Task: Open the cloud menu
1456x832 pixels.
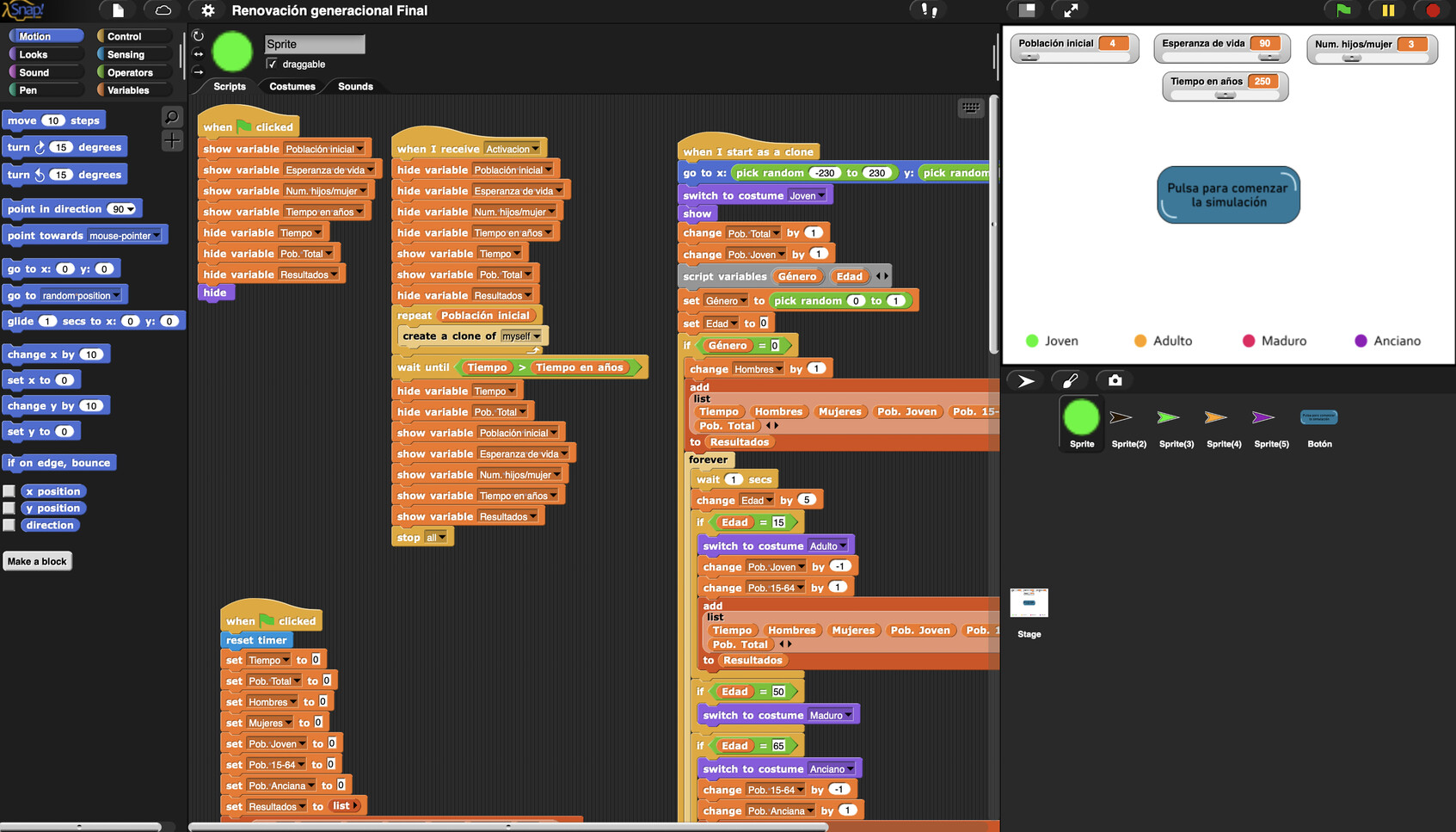Action: point(163,10)
